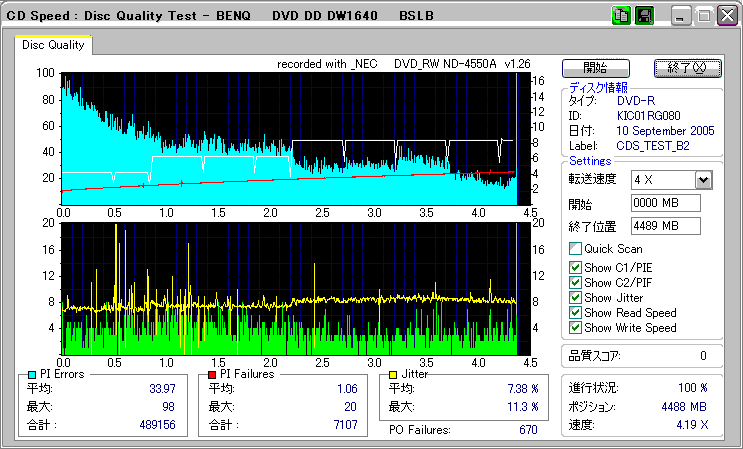Image resolution: width=743 pixels, height=449 pixels.
Task: Enable the Quick Scan checkbox
Action: coord(575,249)
